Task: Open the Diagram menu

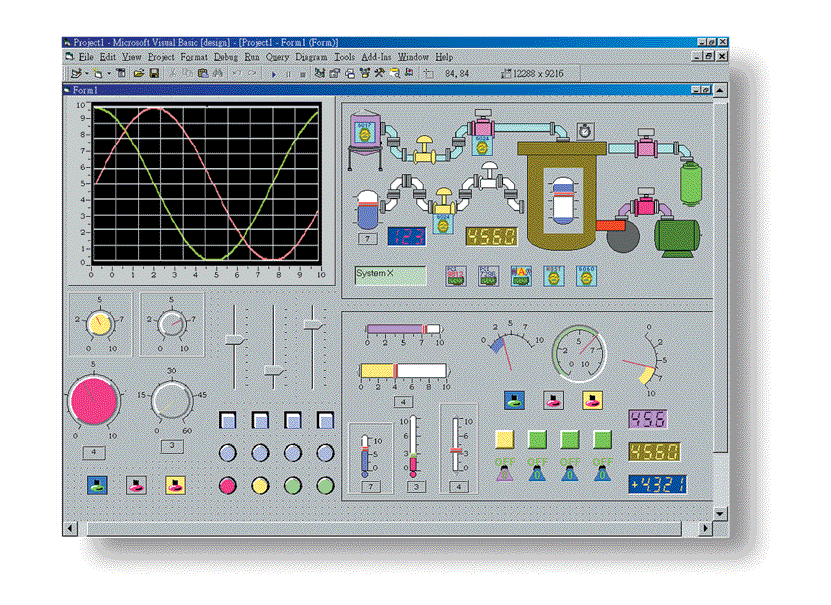Action: (311, 57)
